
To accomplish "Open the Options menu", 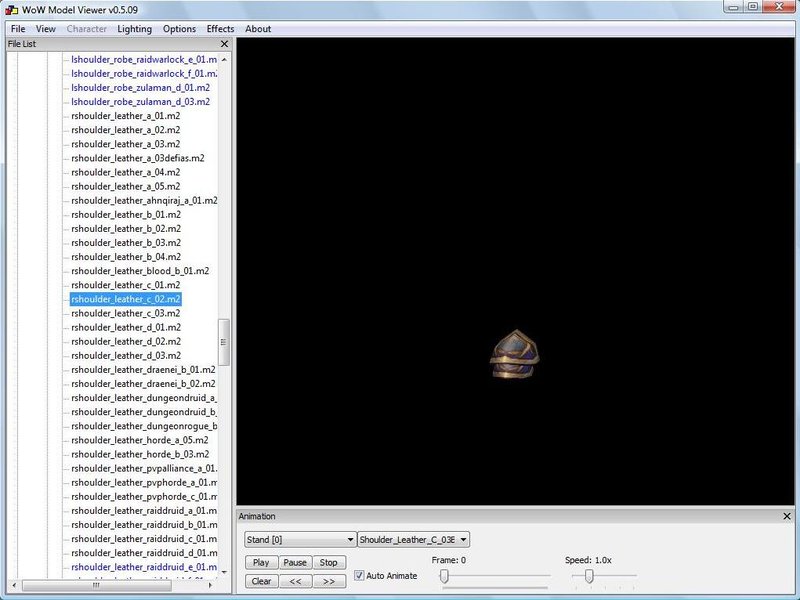I will pos(179,29).
